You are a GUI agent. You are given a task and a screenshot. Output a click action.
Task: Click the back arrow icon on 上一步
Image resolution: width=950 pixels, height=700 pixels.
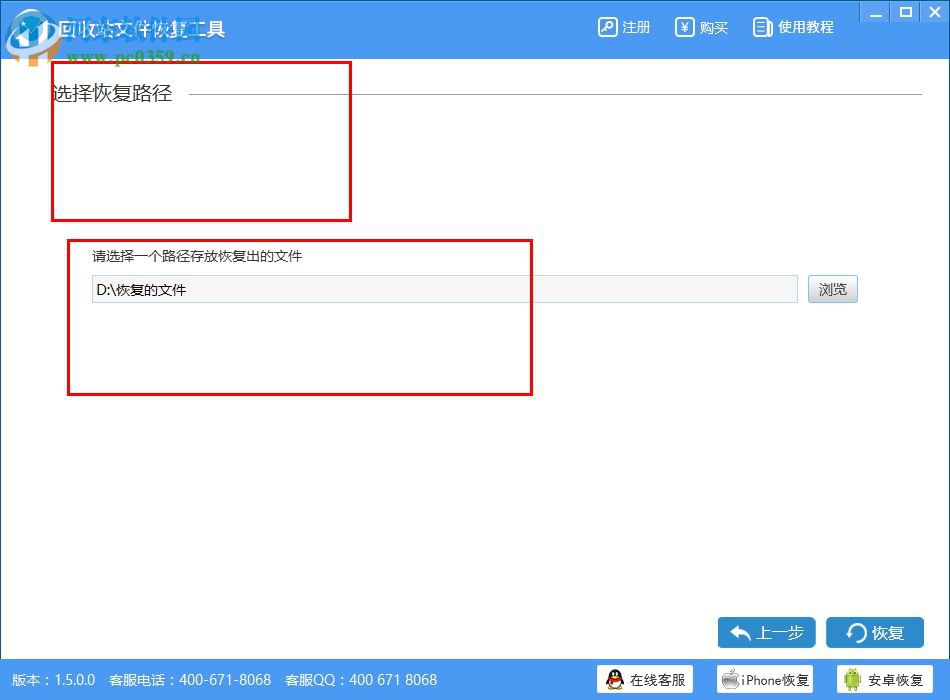[740, 633]
